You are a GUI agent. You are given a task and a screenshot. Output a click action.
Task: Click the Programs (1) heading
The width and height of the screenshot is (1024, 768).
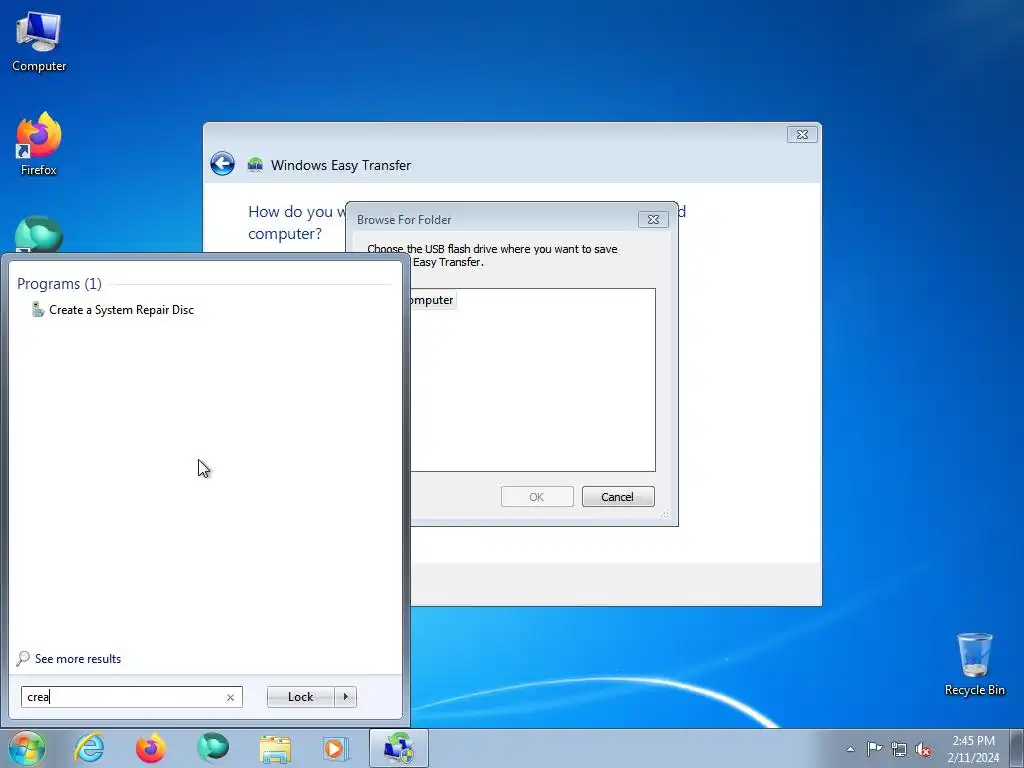pos(59,283)
